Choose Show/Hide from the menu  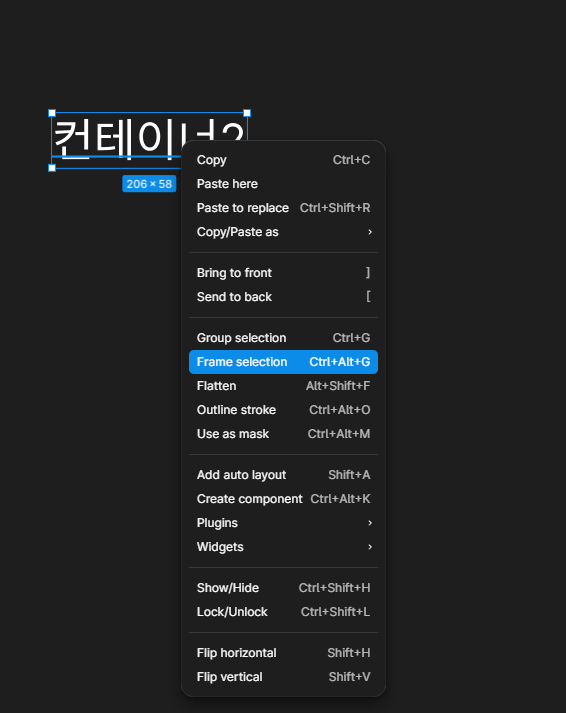click(283, 588)
